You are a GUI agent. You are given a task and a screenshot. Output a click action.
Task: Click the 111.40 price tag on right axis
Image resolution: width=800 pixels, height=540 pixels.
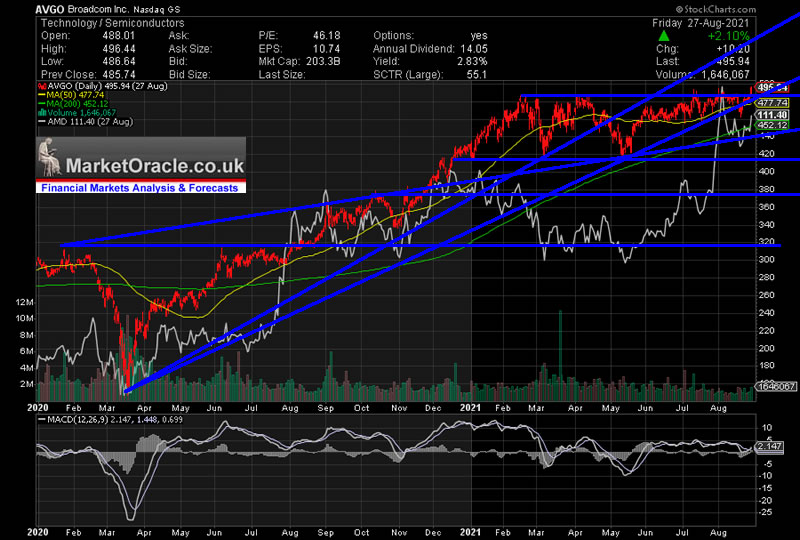point(772,115)
